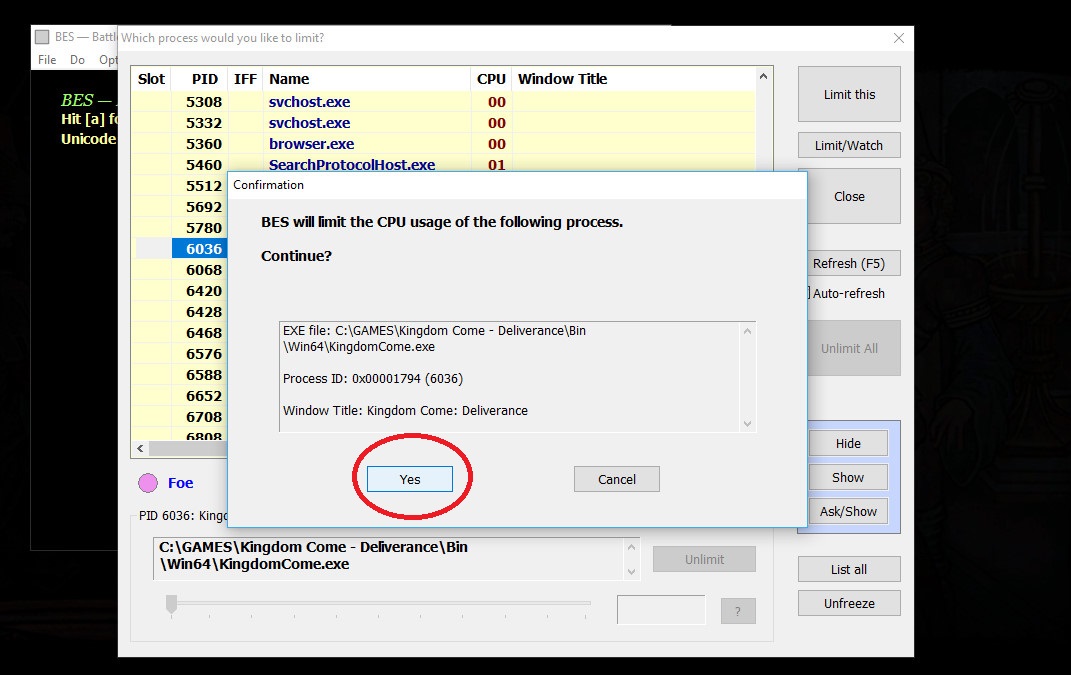Click the Limit/Watch button
Viewport: 1071px width, 675px height.
coord(849,145)
